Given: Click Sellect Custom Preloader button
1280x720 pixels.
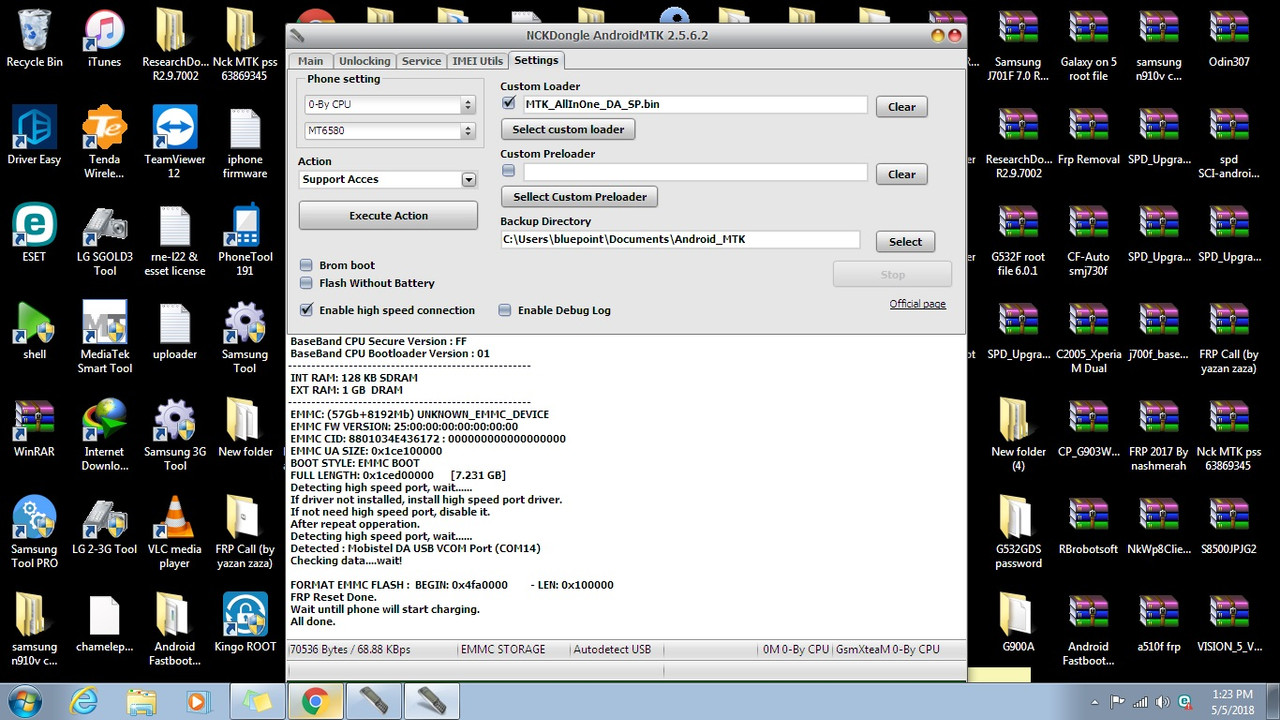Looking at the screenshot, I should click(580, 197).
